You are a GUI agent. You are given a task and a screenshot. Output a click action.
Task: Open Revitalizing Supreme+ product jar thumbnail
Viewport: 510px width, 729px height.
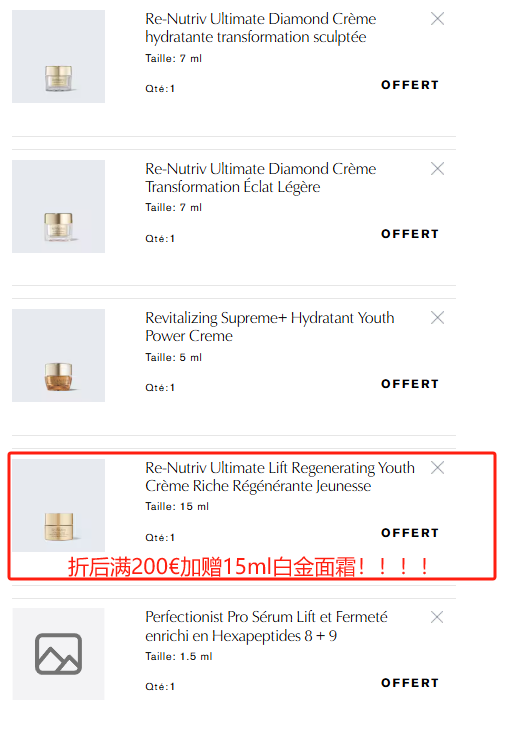coord(59,355)
